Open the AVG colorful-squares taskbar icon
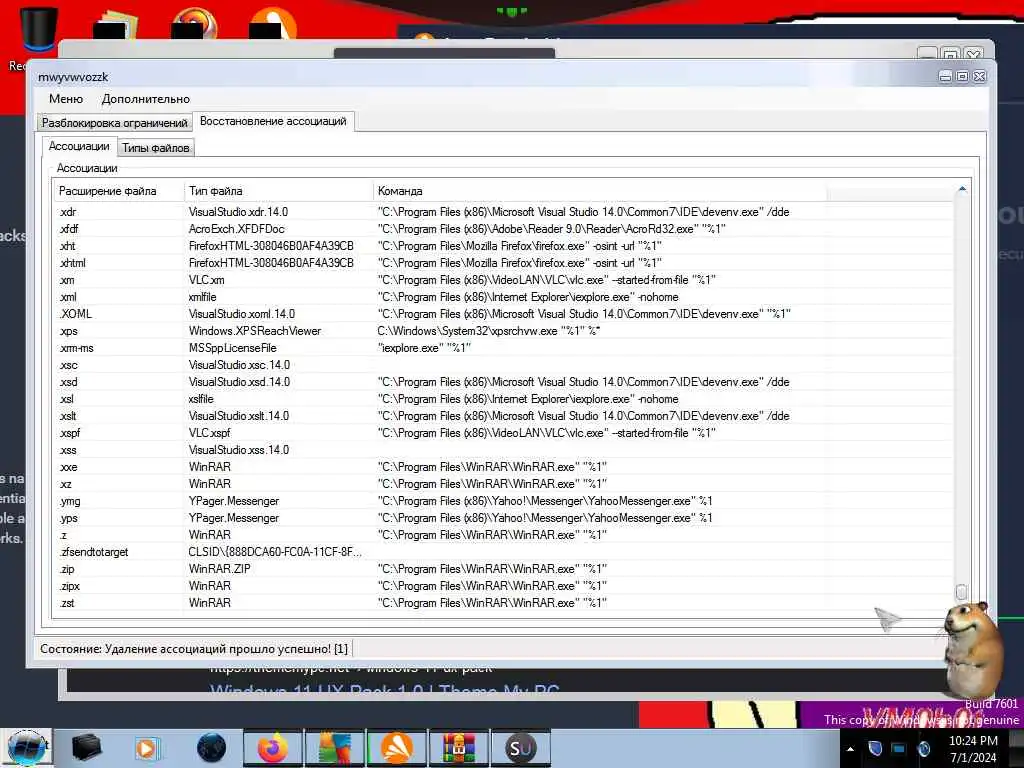Image resolution: width=1024 pixels, height=768 pixels. tap(334, 748)
